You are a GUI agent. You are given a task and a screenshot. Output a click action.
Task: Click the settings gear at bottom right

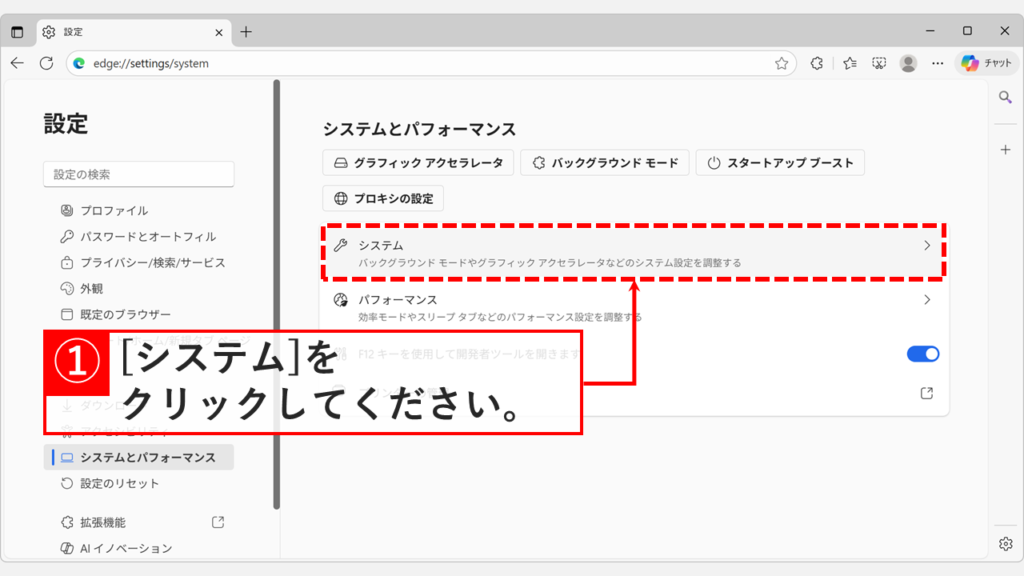coord(1005,542)
